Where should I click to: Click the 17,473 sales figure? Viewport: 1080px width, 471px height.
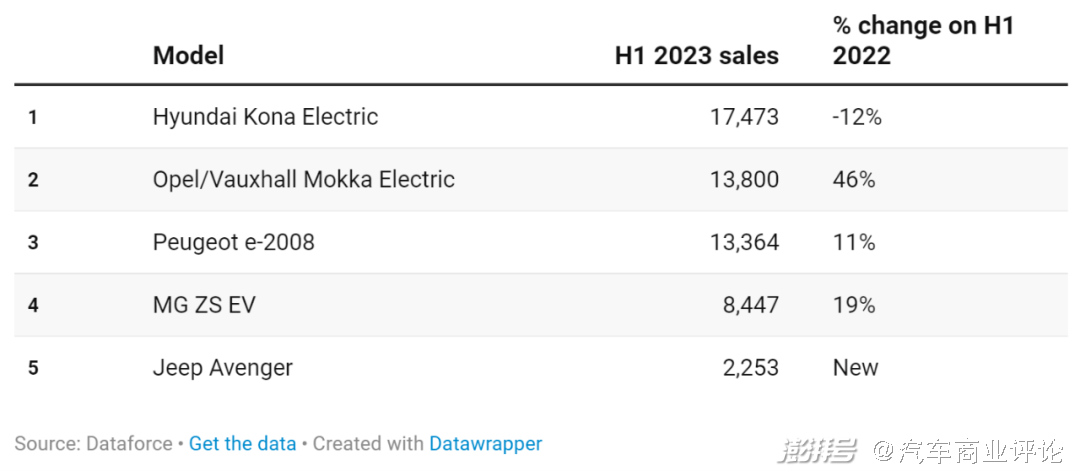(744, 117)
